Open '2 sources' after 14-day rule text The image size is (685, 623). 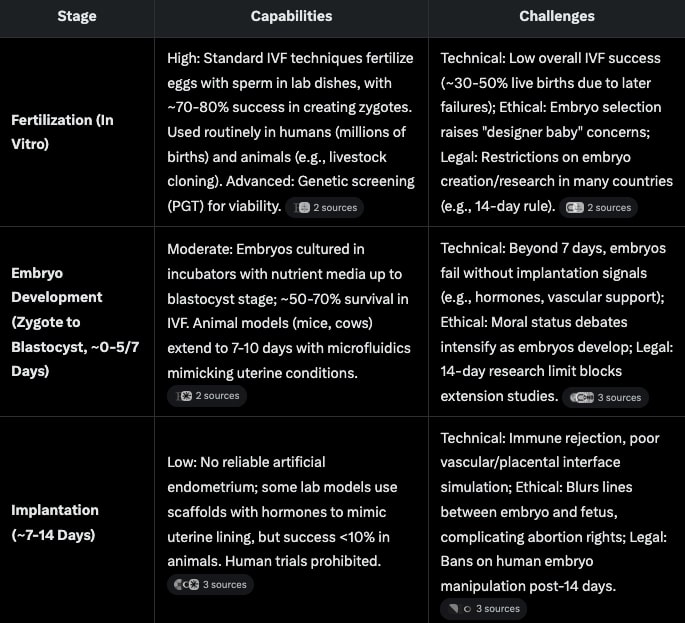tap(598, 208)
